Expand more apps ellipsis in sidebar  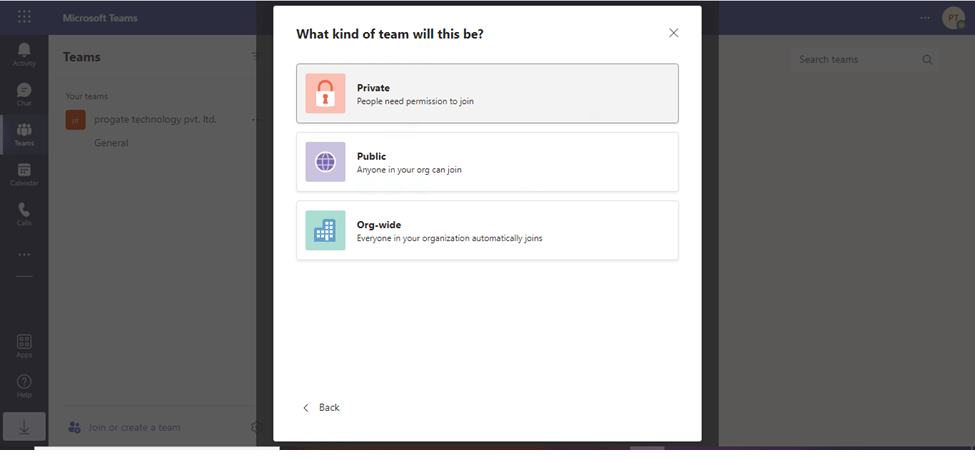[x=24, y=254]
